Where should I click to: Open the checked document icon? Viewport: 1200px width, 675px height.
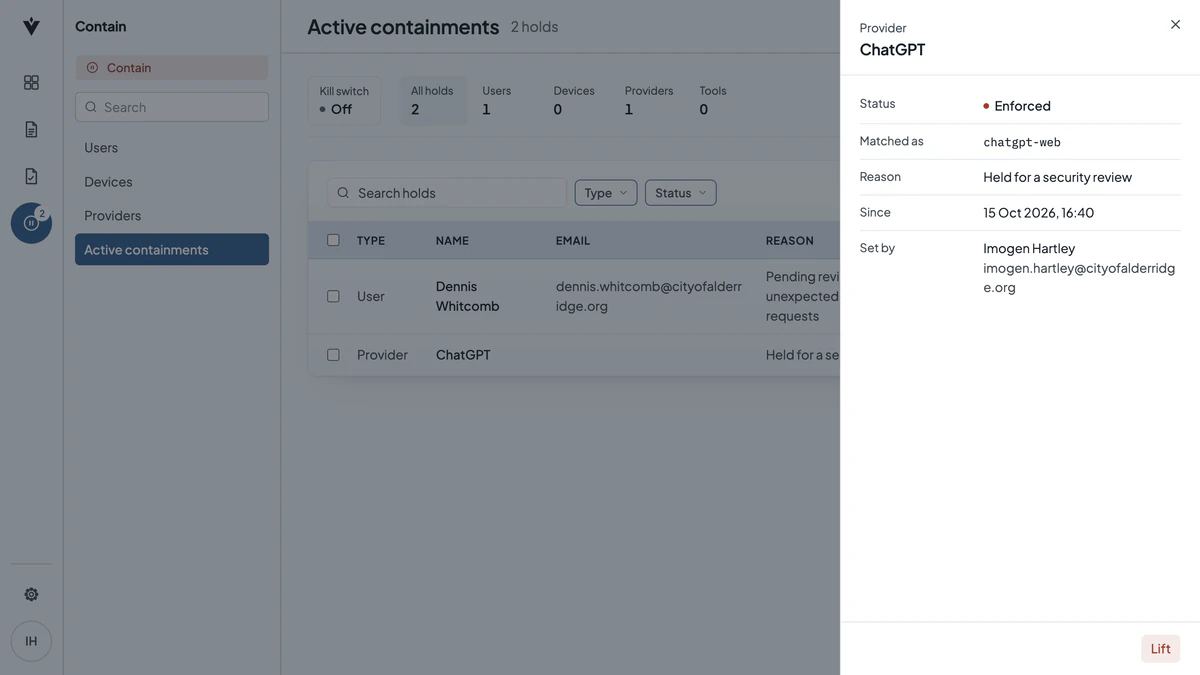coord(31,176)
